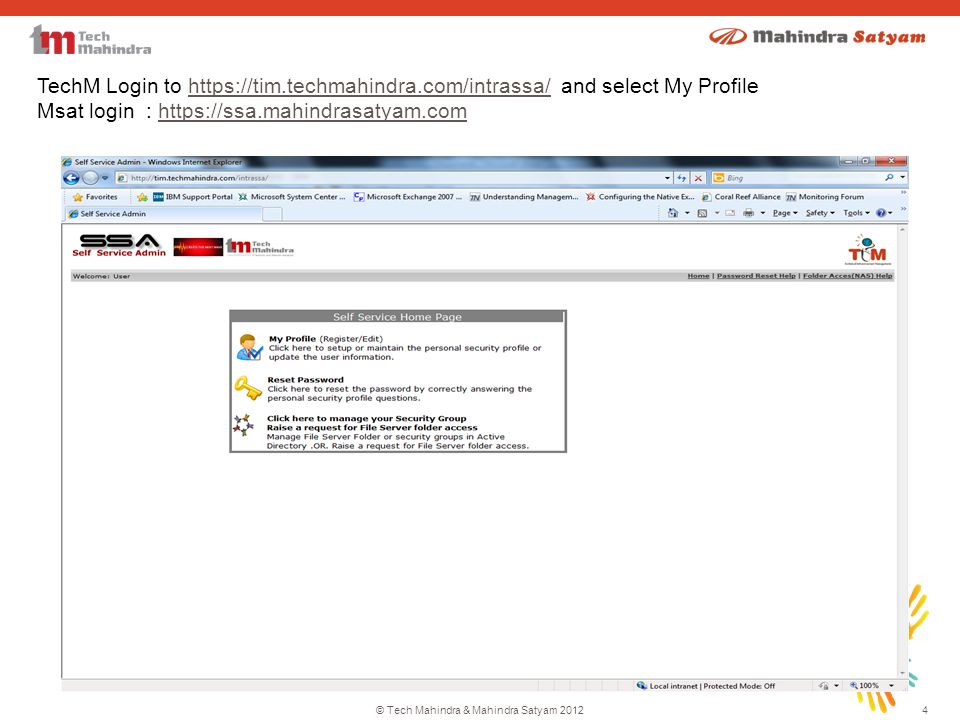Open the Reset Password link
Image resolution: width=960 pixels, height=720 pixels.
[306, 380]
